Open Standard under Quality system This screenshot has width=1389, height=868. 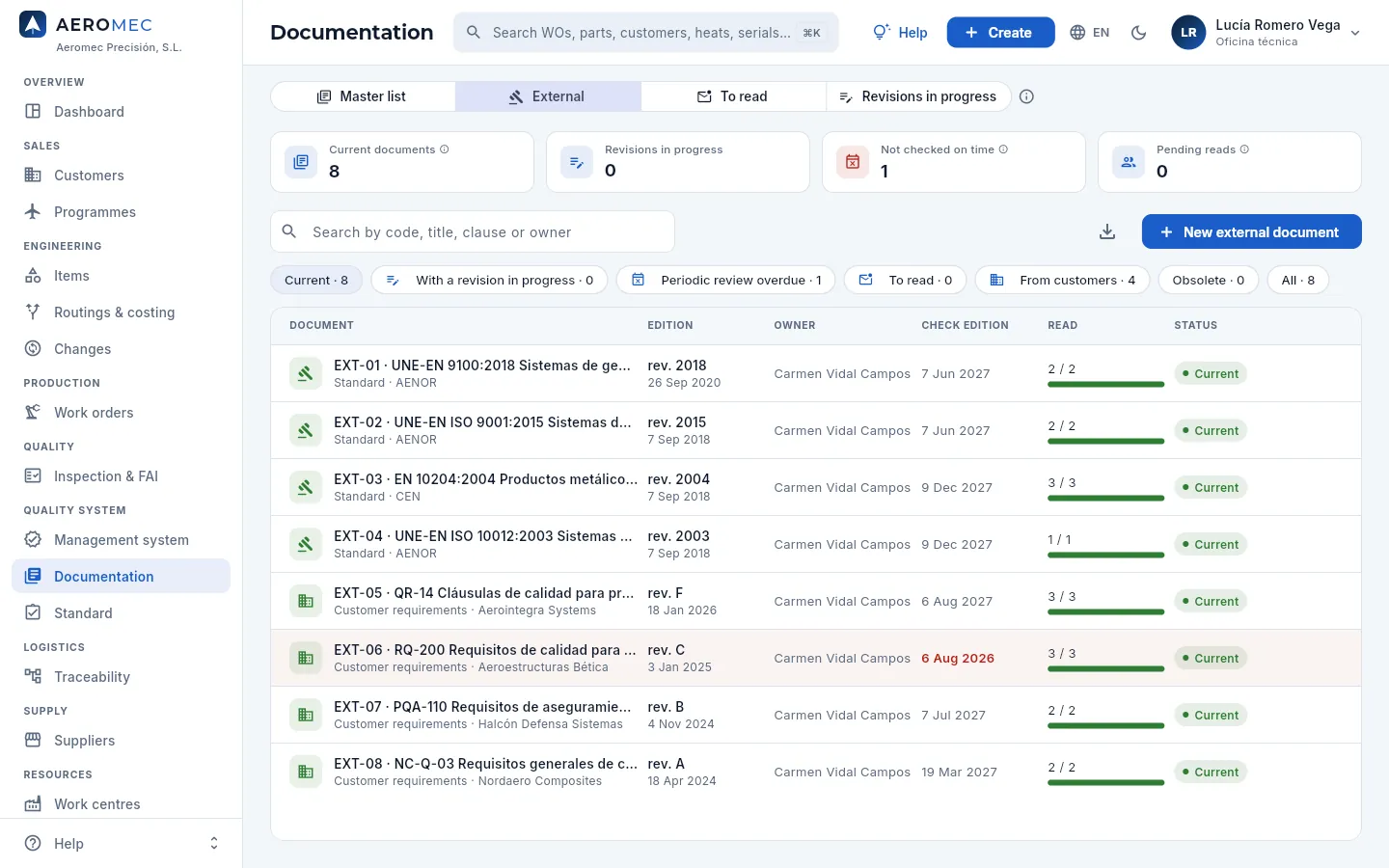[122, 613]
